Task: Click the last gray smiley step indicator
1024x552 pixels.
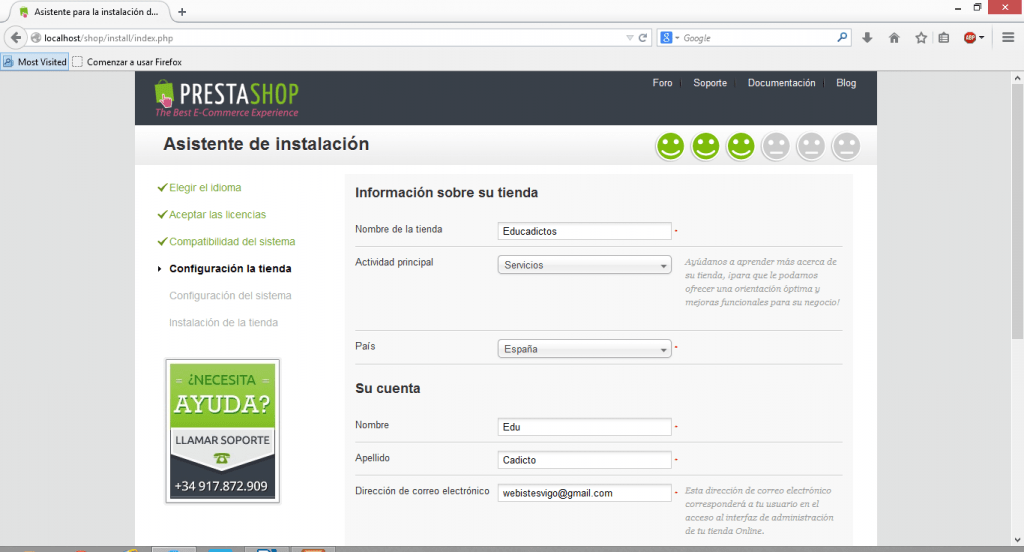Action: (x=846, y=146)
